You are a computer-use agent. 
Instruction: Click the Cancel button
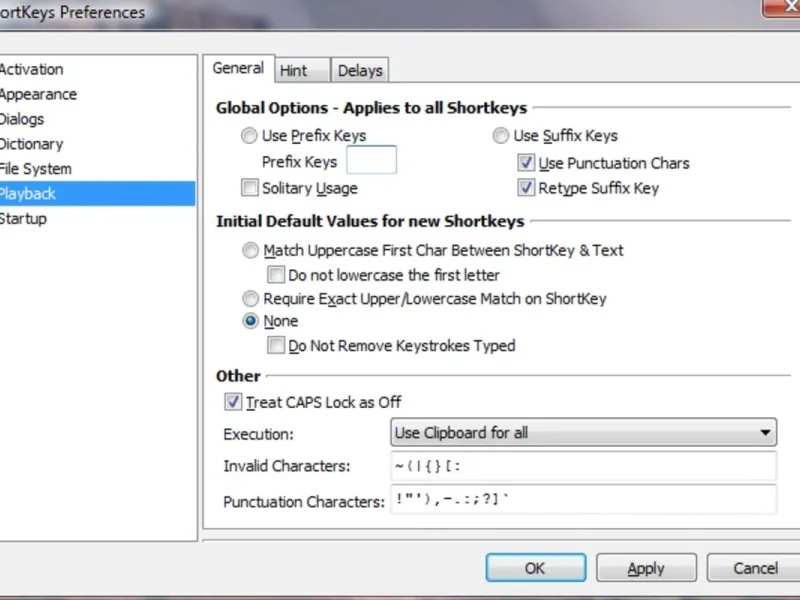754,568
